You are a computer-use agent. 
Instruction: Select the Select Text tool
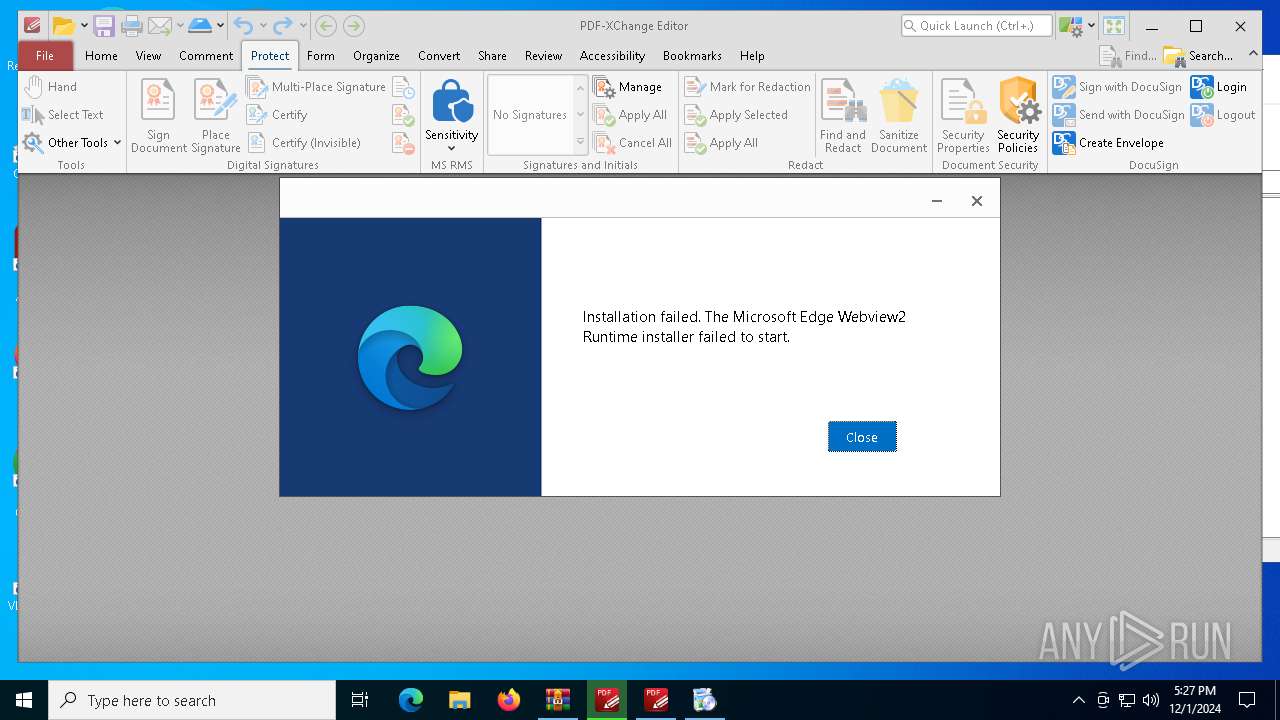64,115
